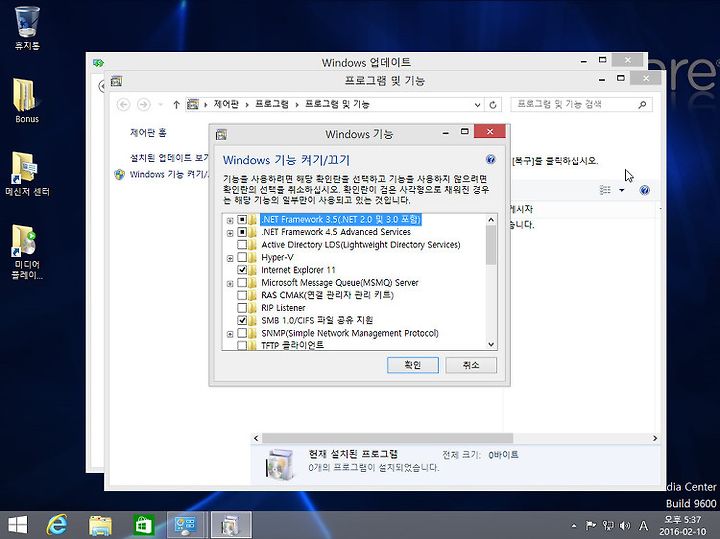Open address bar history dropdown

pos(478,105)
